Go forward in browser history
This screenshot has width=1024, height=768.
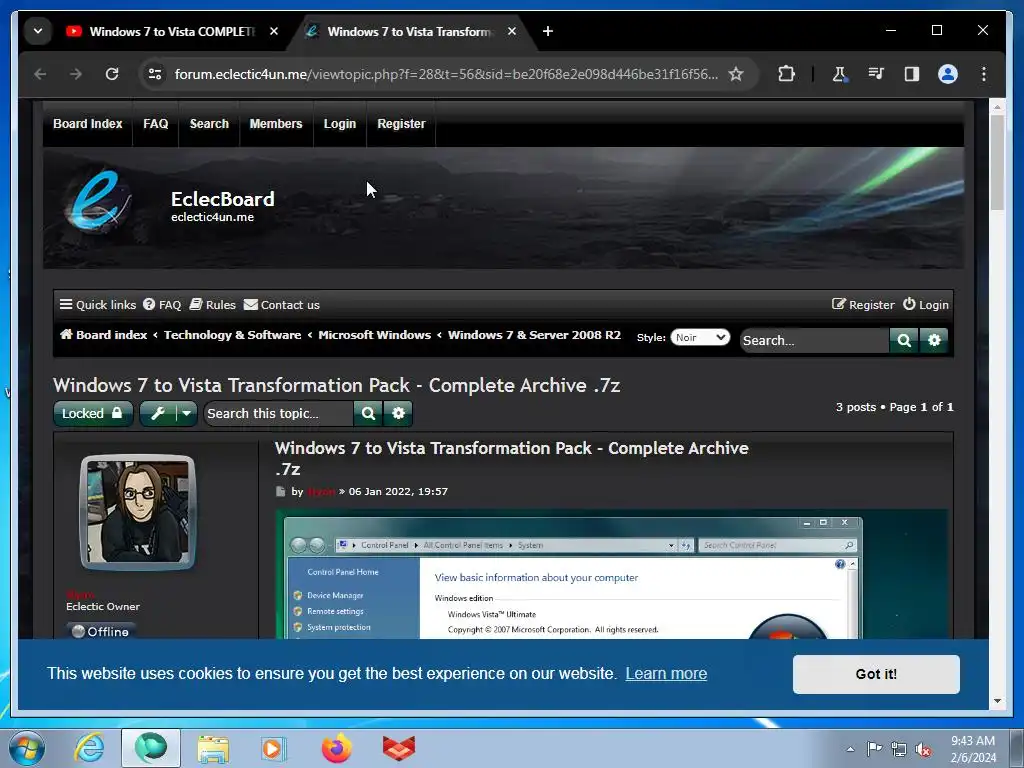point(76,74)
